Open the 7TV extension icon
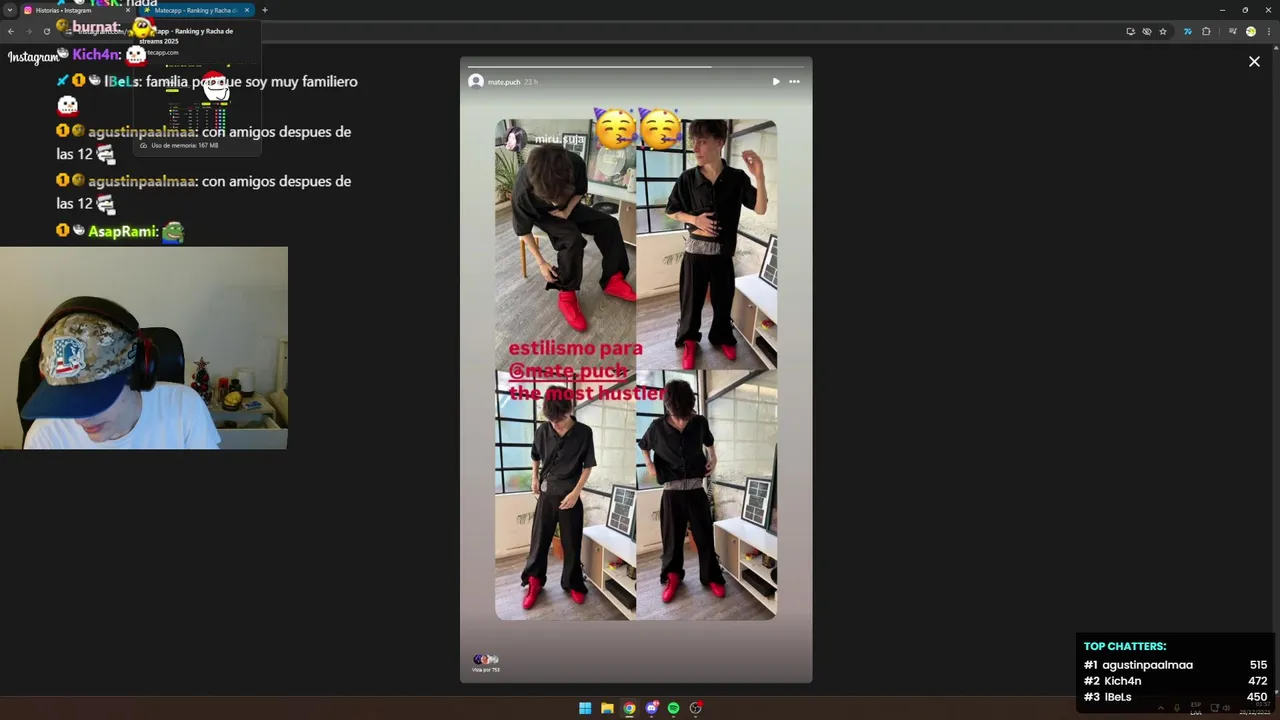1280x720 pixels. 1187,31
